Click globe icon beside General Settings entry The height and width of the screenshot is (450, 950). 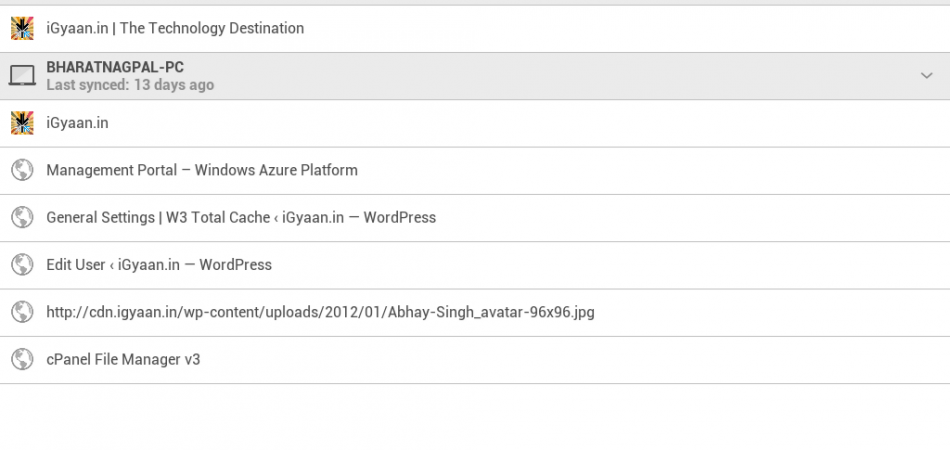click(x=22, y=217)
